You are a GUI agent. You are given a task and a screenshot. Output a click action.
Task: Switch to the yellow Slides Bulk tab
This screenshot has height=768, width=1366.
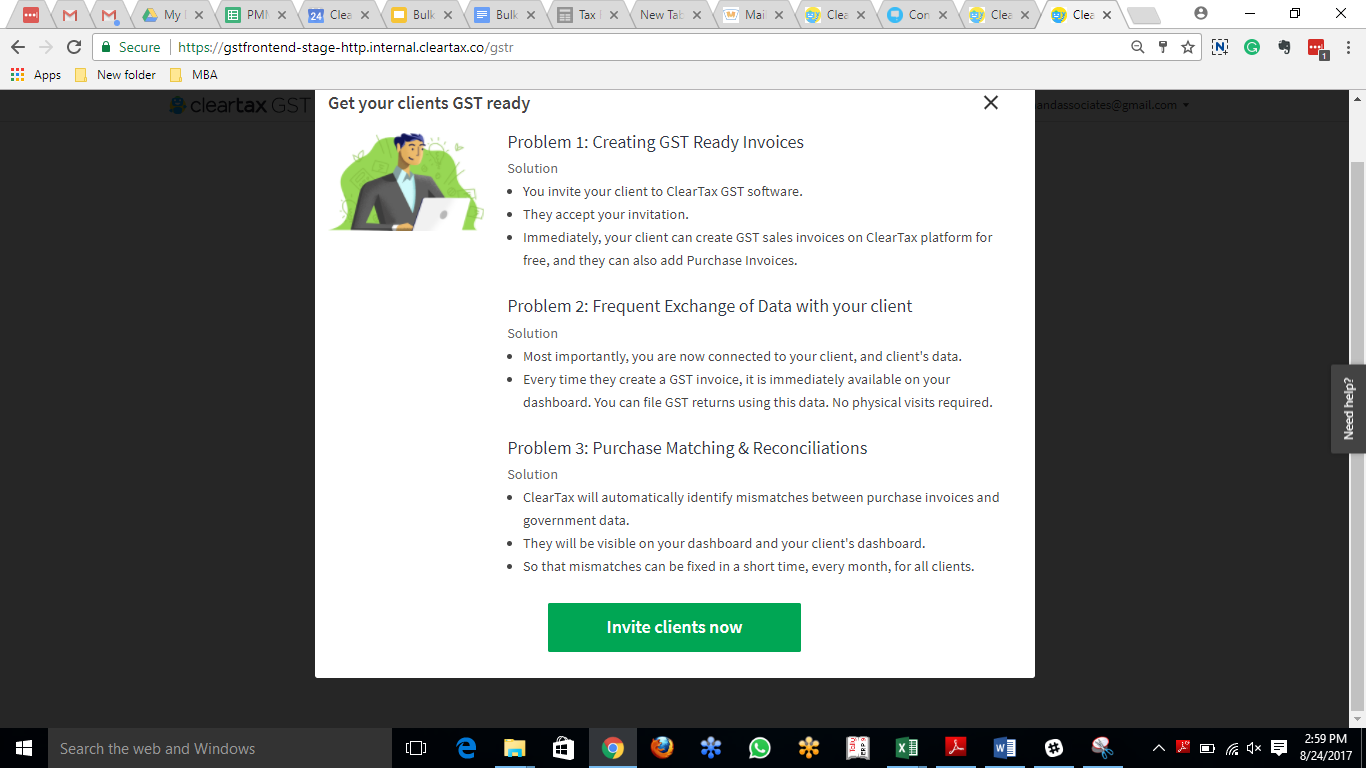click(420, 15)
